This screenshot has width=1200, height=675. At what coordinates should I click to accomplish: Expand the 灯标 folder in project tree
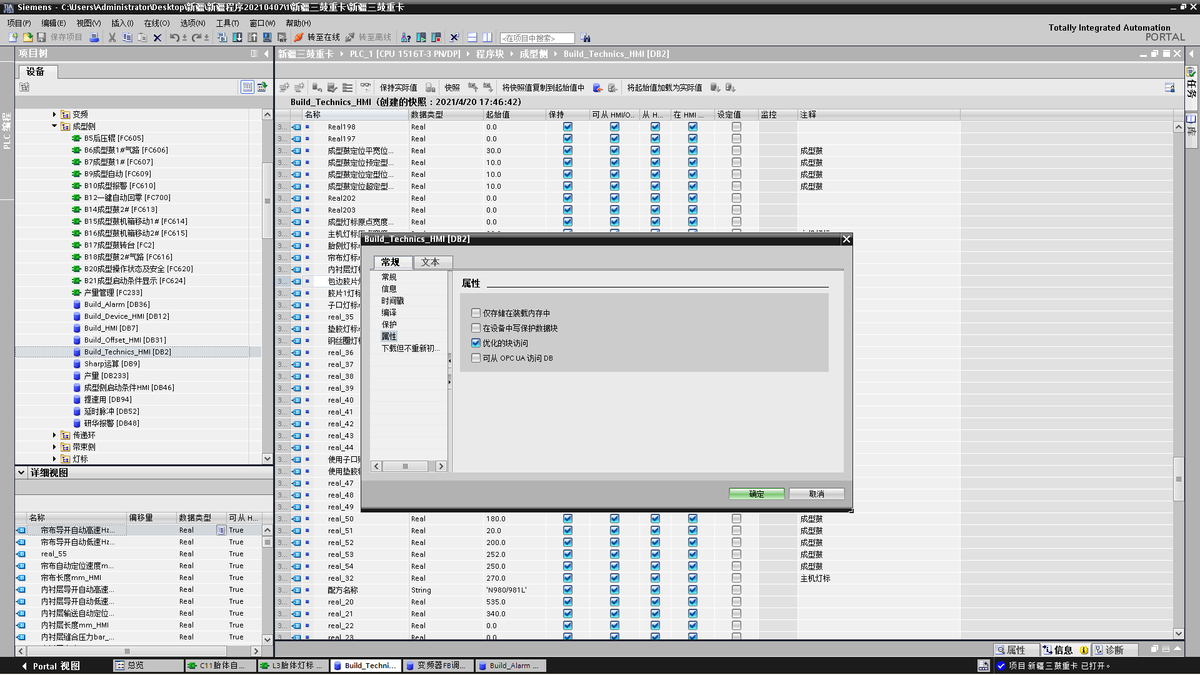(55, 459)
